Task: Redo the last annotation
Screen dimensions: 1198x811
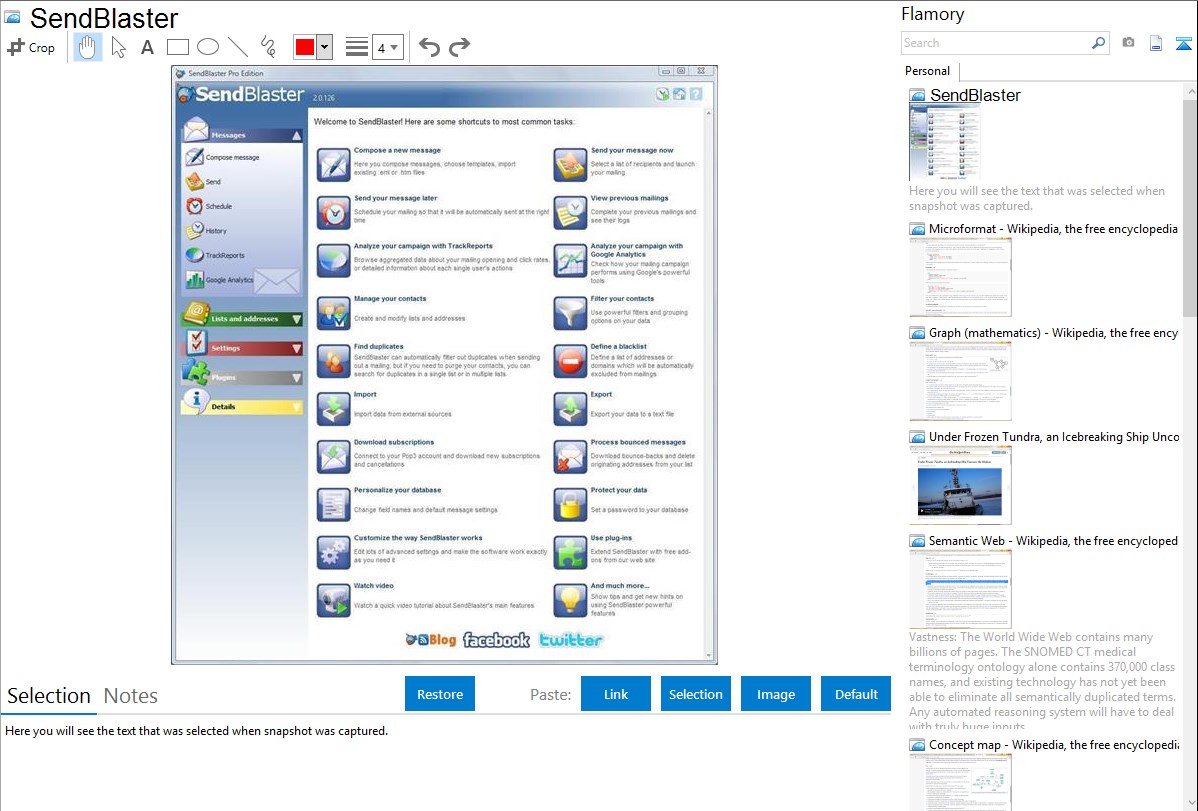Action: pos(459,47)
